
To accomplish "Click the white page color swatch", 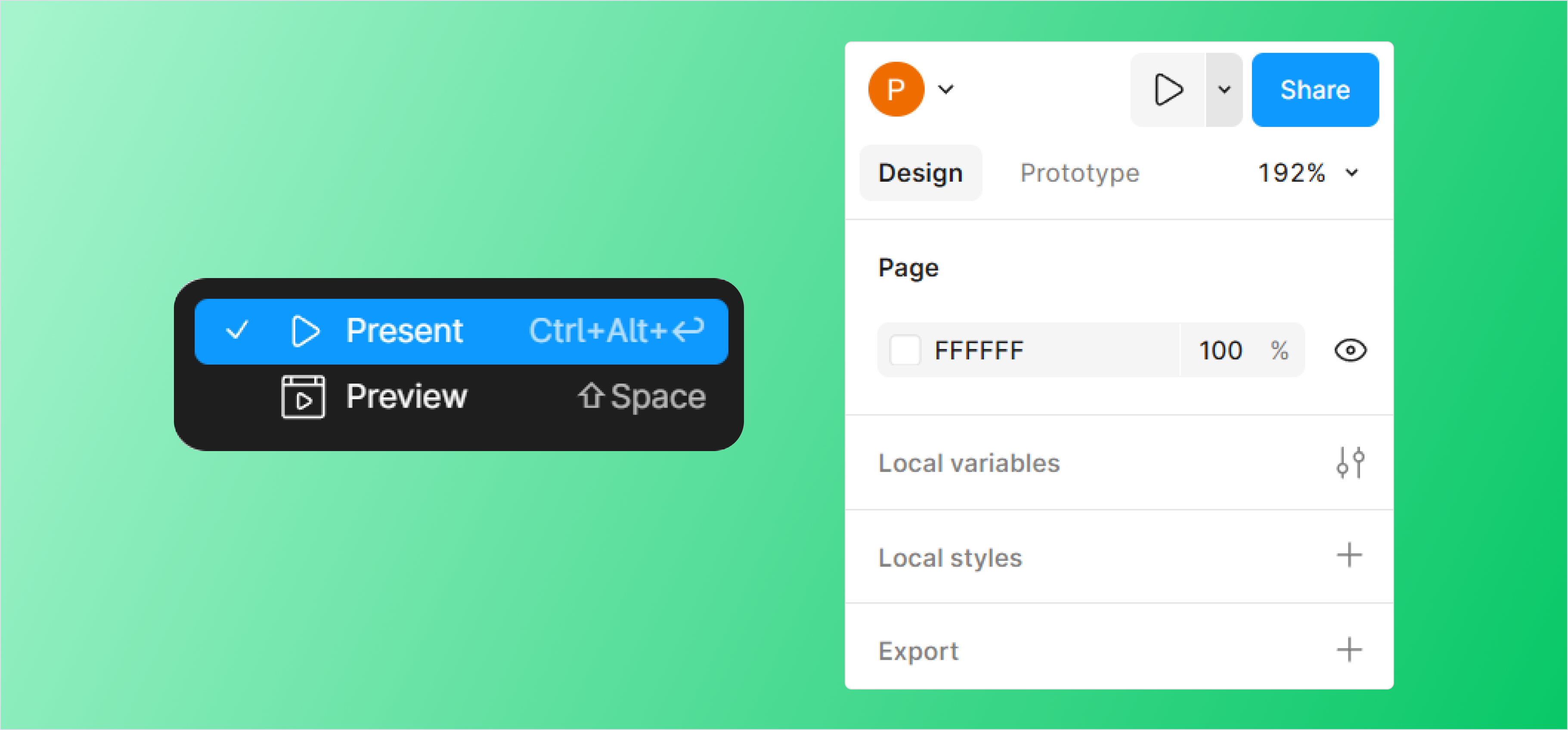I will click(x=905, y=350).
